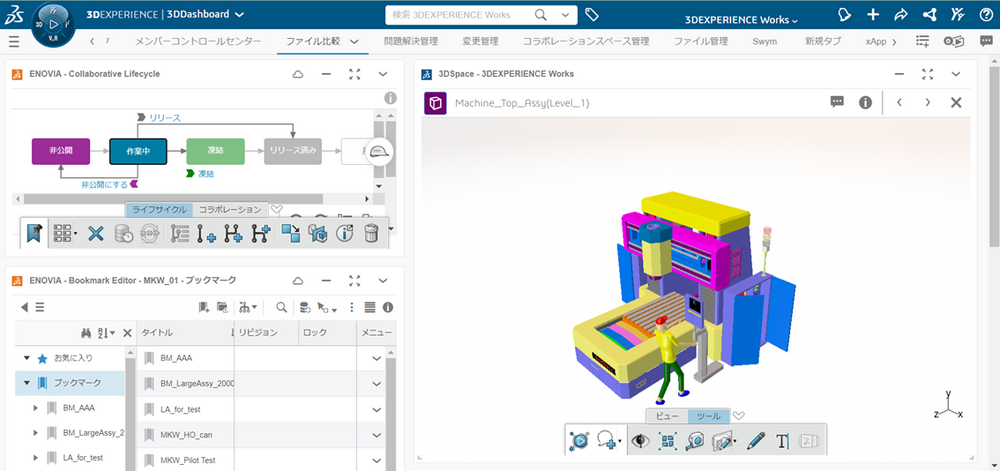Click the magnifier search icon in Bookmark Editor
This screenshot has height=471, width=1000.
click(281, 307)
